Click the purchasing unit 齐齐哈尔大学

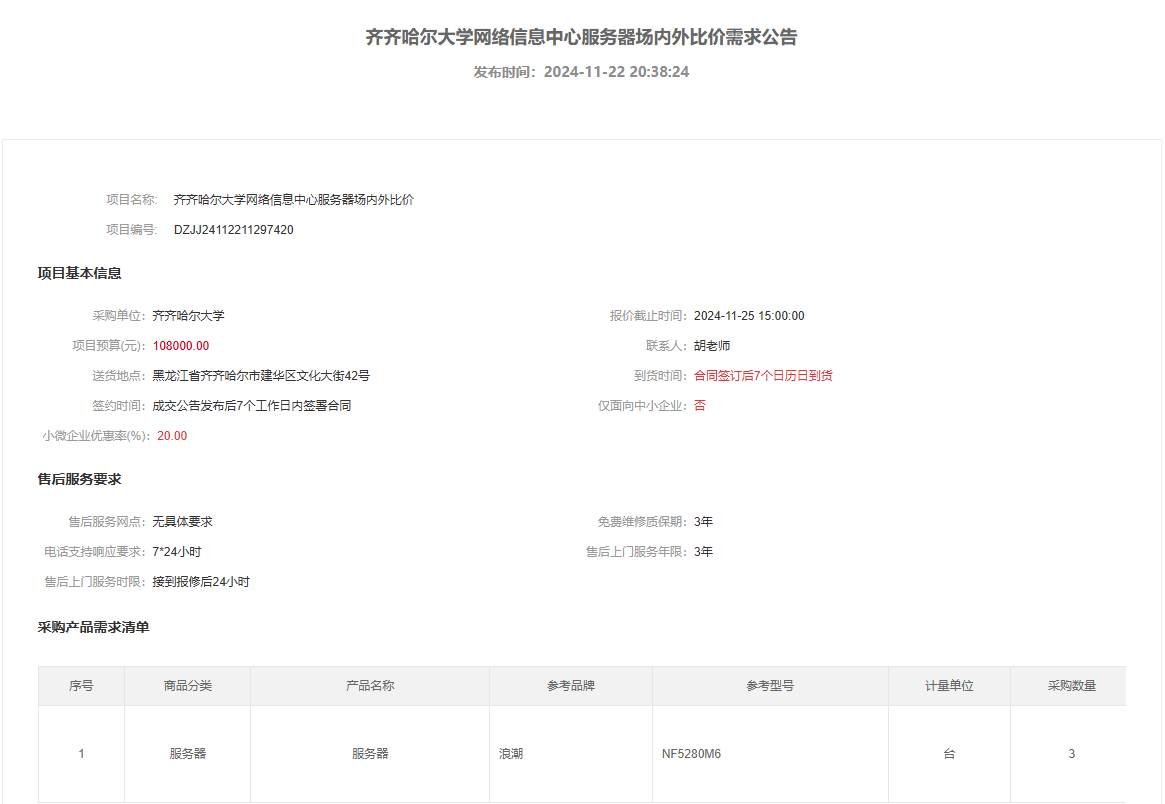coord(188,316)
